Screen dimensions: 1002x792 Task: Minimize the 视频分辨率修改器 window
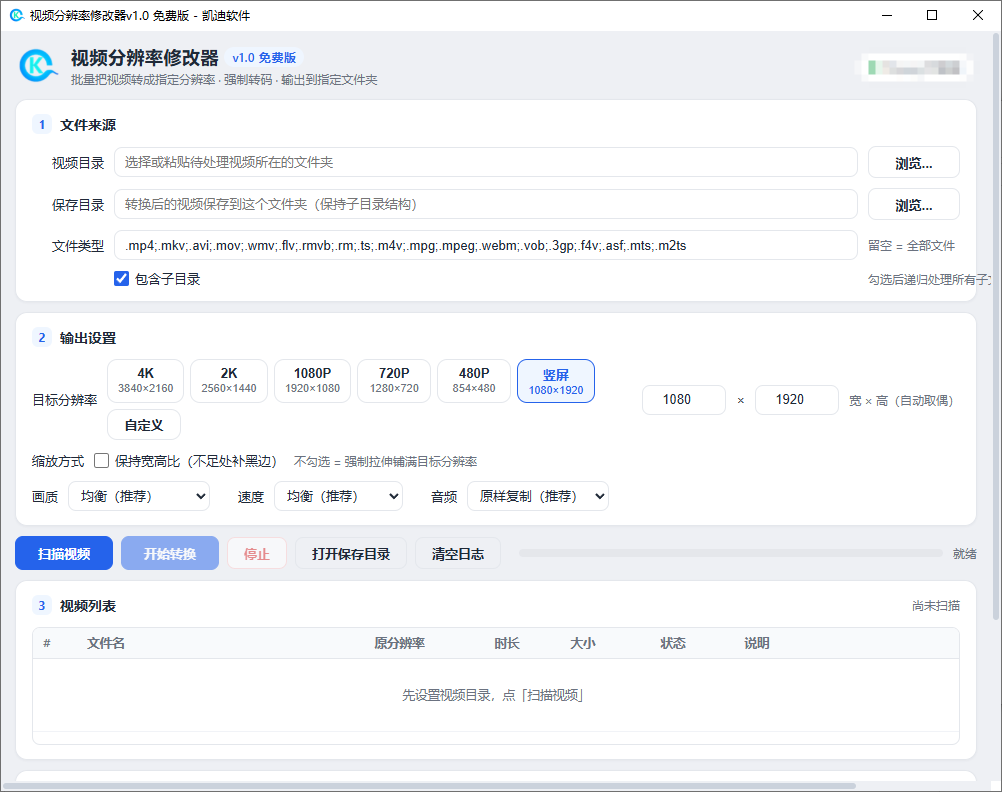[x=887, y=15]
